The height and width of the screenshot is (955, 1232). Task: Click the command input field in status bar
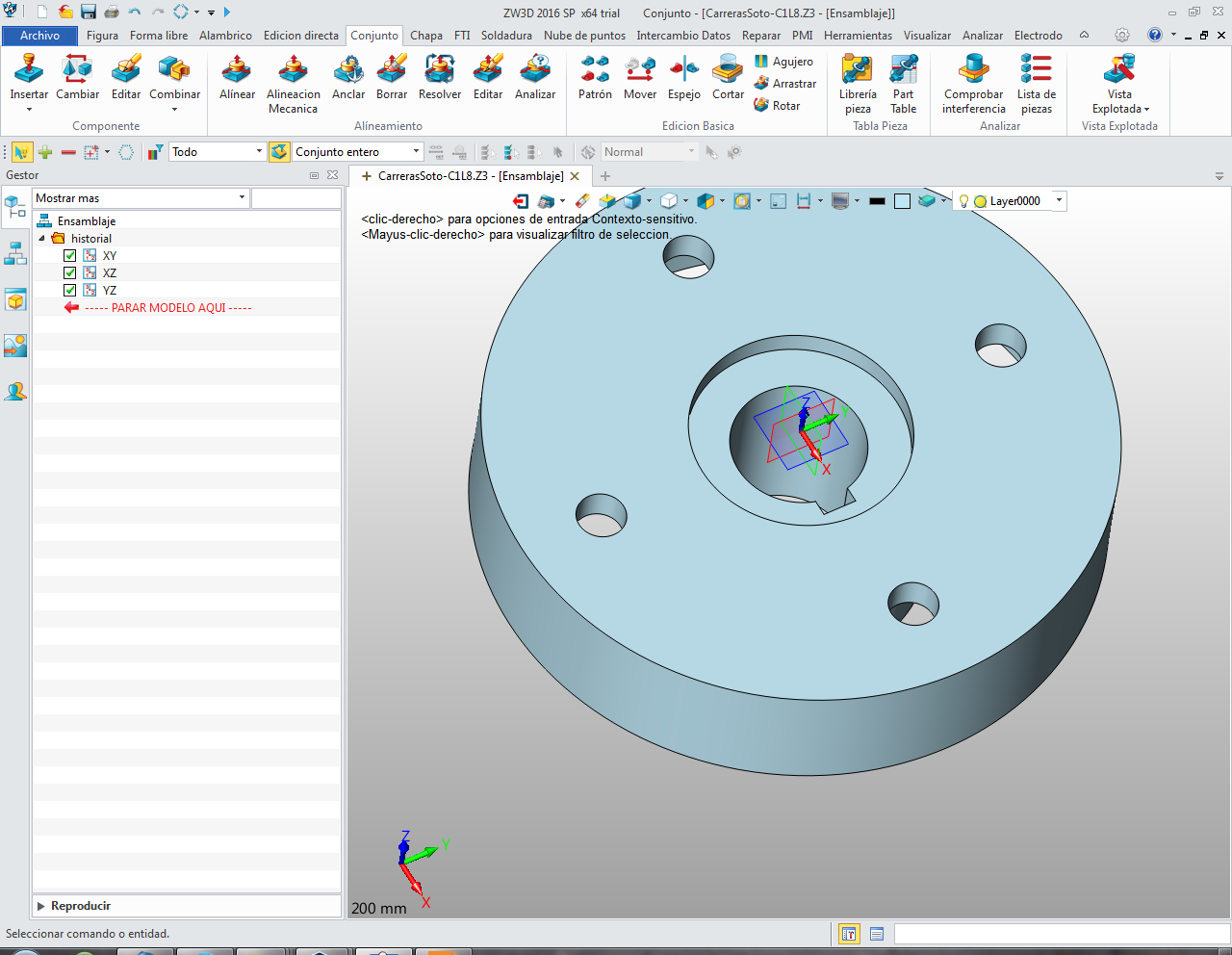click(1062, 934)
